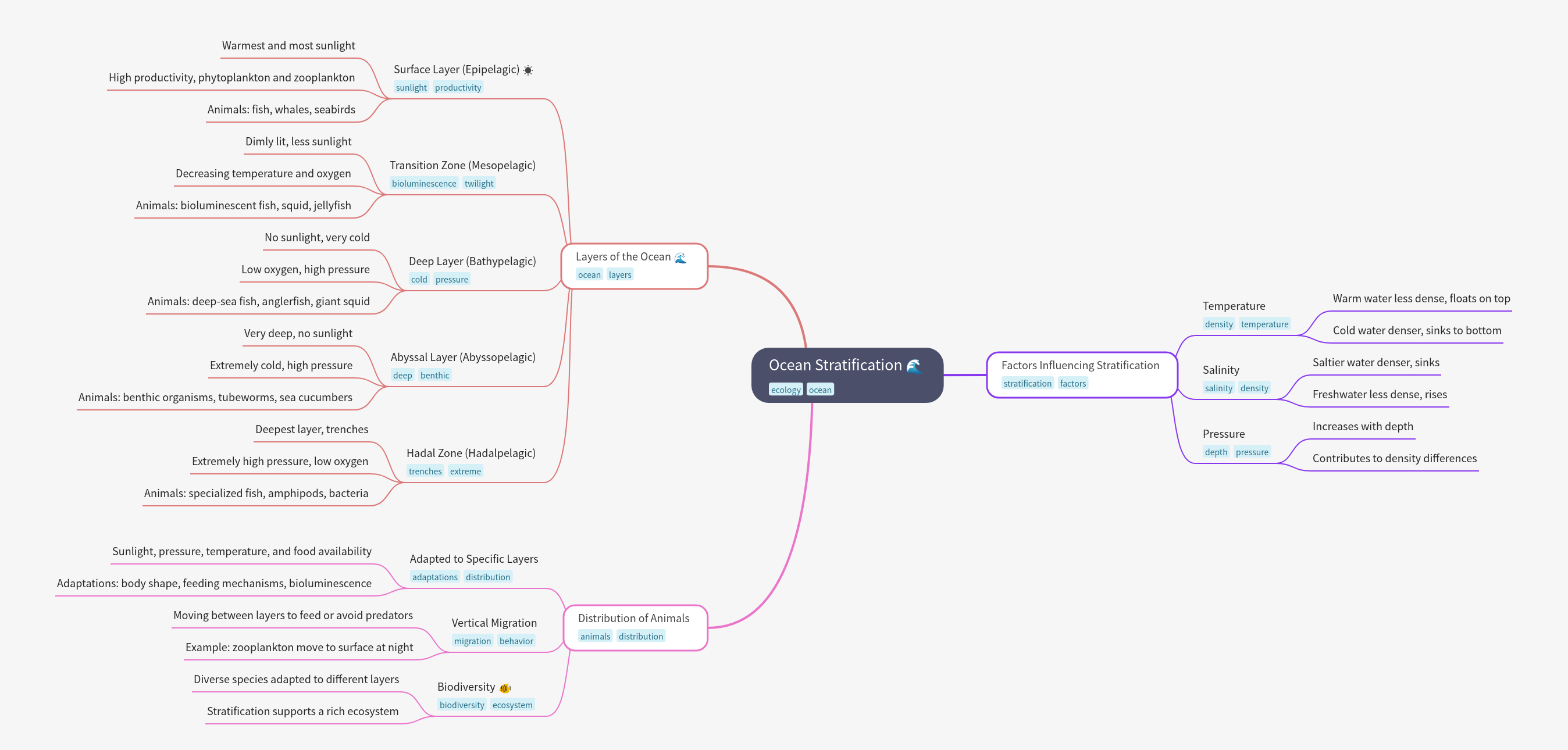1568x750 pixels.
Task: Click the Vertical Migration node
Action: click(494, 623)
